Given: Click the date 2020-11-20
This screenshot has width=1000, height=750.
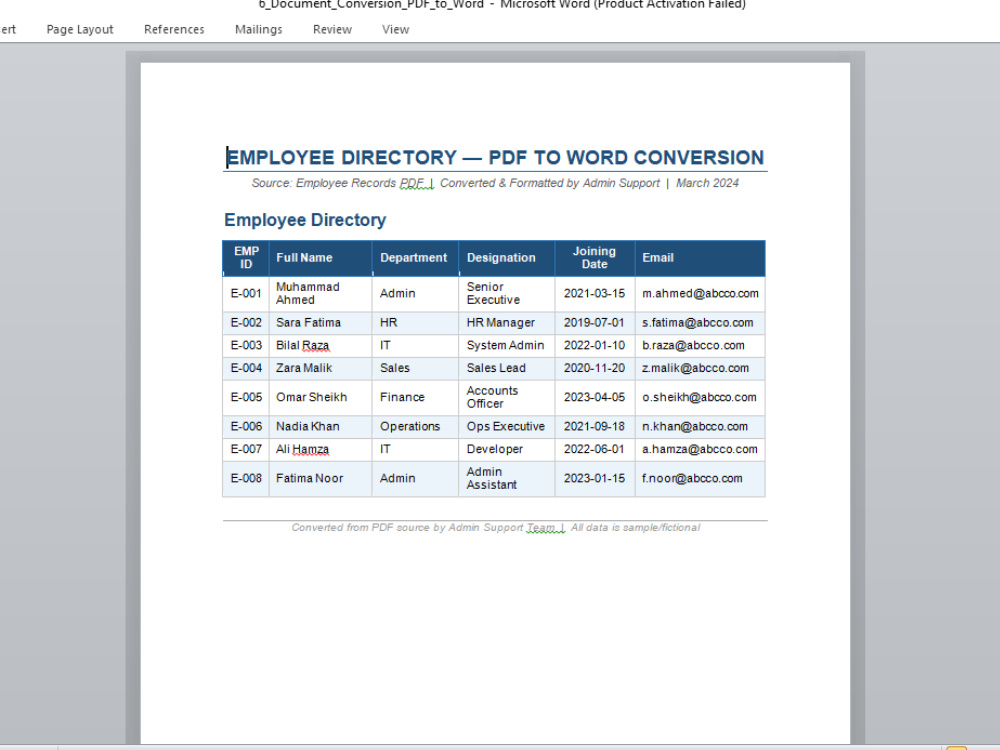Looking at the screenshot, I should point(594,368).
